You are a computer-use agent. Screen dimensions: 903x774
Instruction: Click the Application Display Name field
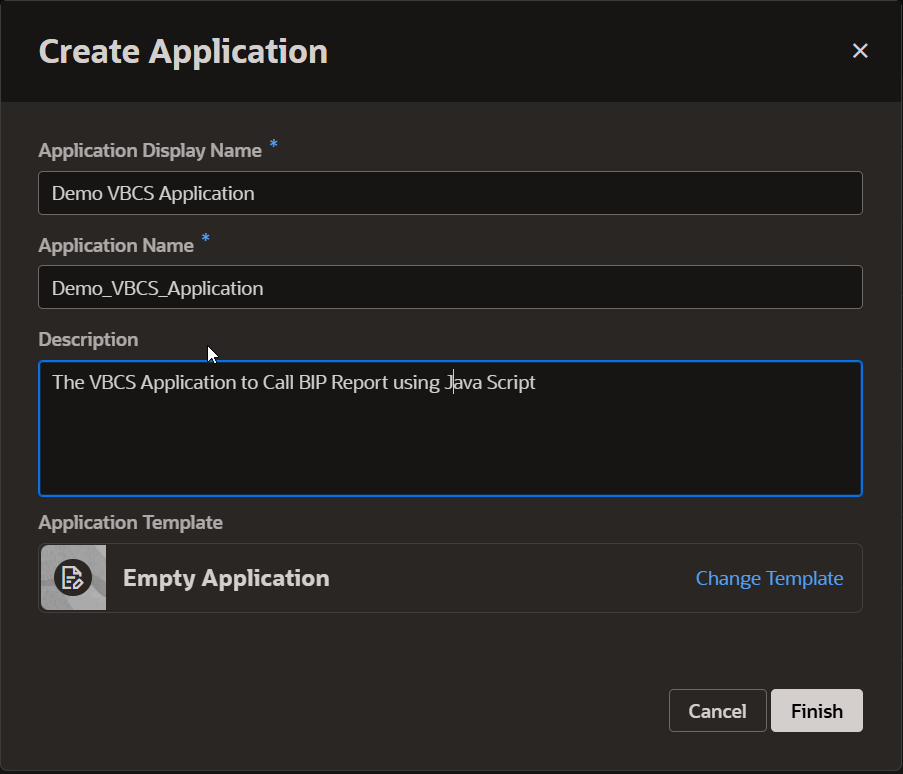pyautogui.click(x=450, y=193)
